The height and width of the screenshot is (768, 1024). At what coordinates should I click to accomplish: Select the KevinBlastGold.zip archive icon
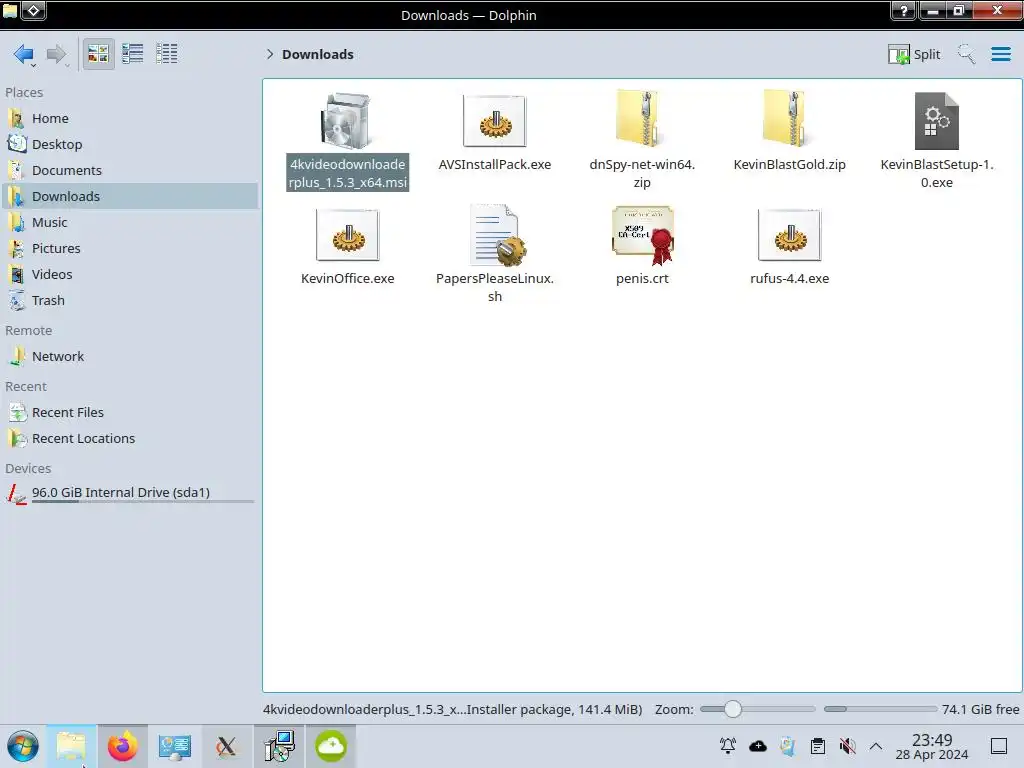(x=789, y=120)
